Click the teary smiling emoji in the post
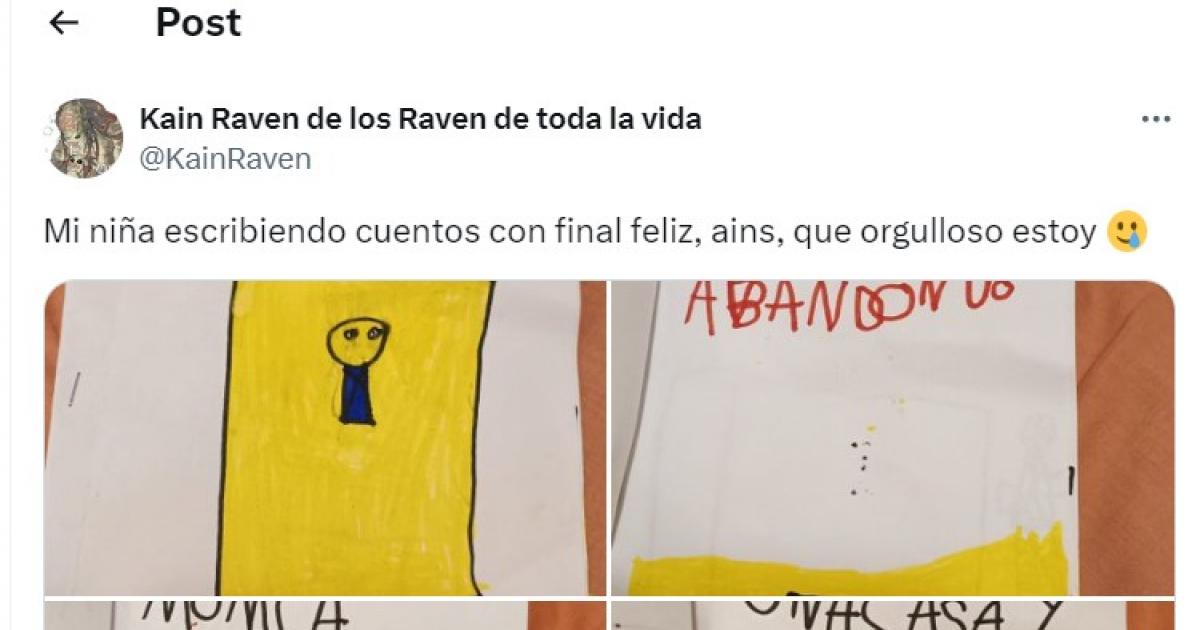The image size is (1200, 630). (1126, 233)
